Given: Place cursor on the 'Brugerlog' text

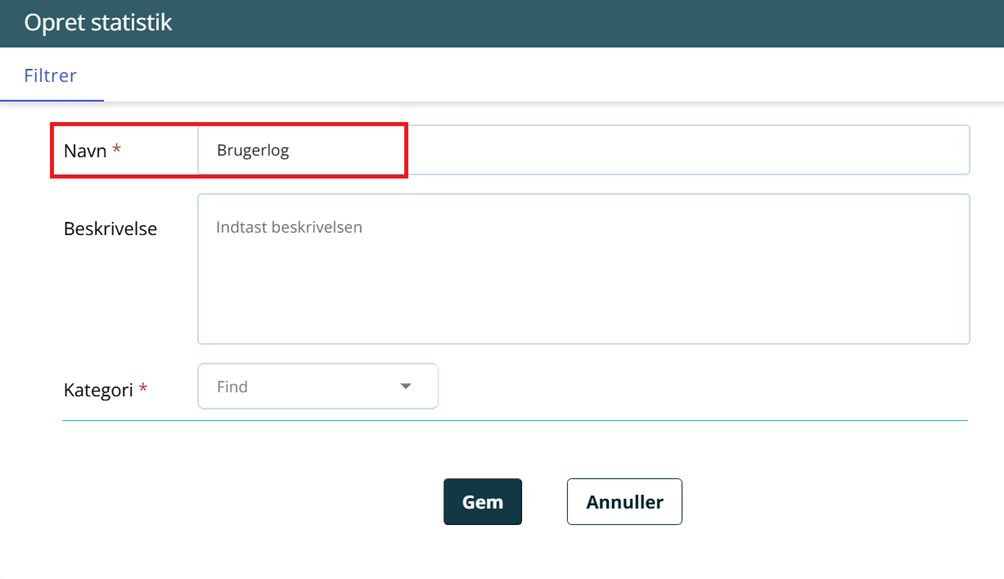Looking at the screenshot, I should 253,151.
